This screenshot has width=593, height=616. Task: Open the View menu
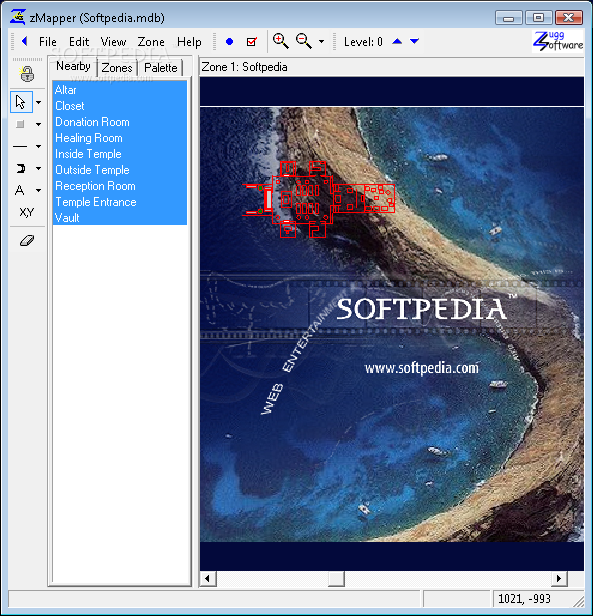pos(113,42)
